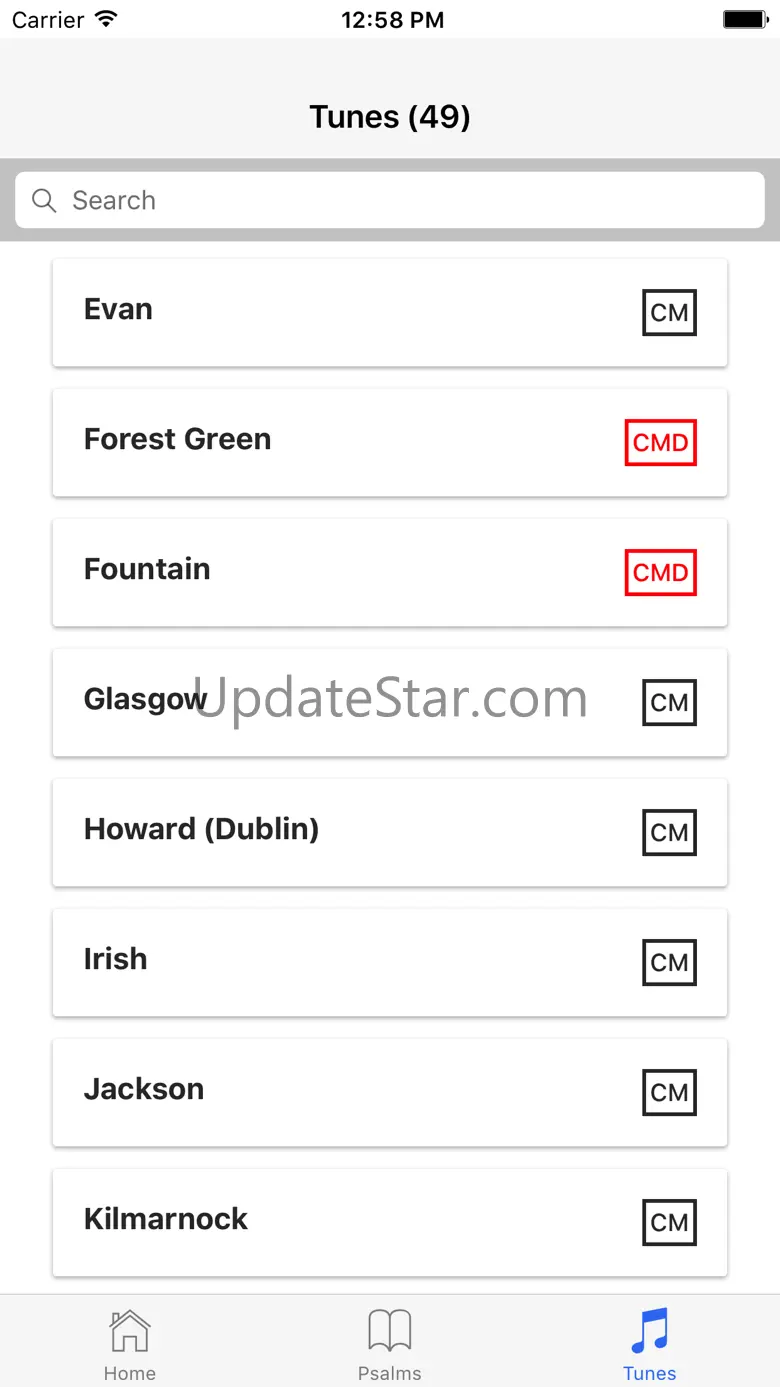The width and height of the screenshot is (780, 1387).
Task: Tap the CM badge on Kilmarnock
Action: click(669, 1223)
